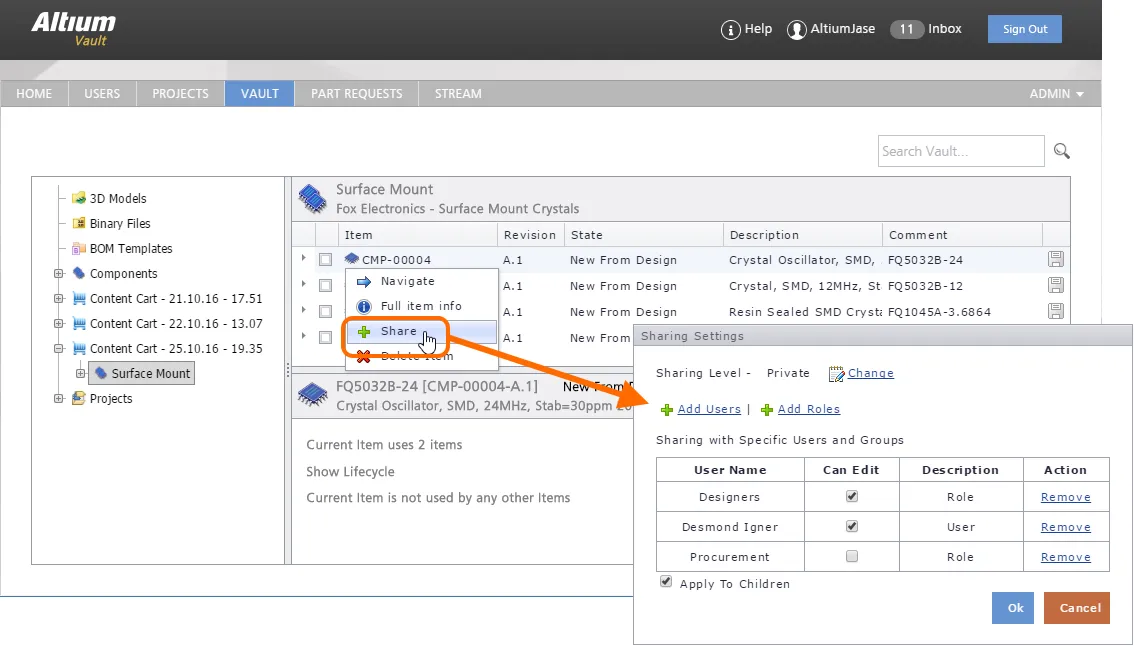Click the Surface Mount tree node icon
Screen dimensions: 1134x646
pyautogui.click(x=101, y=373)
